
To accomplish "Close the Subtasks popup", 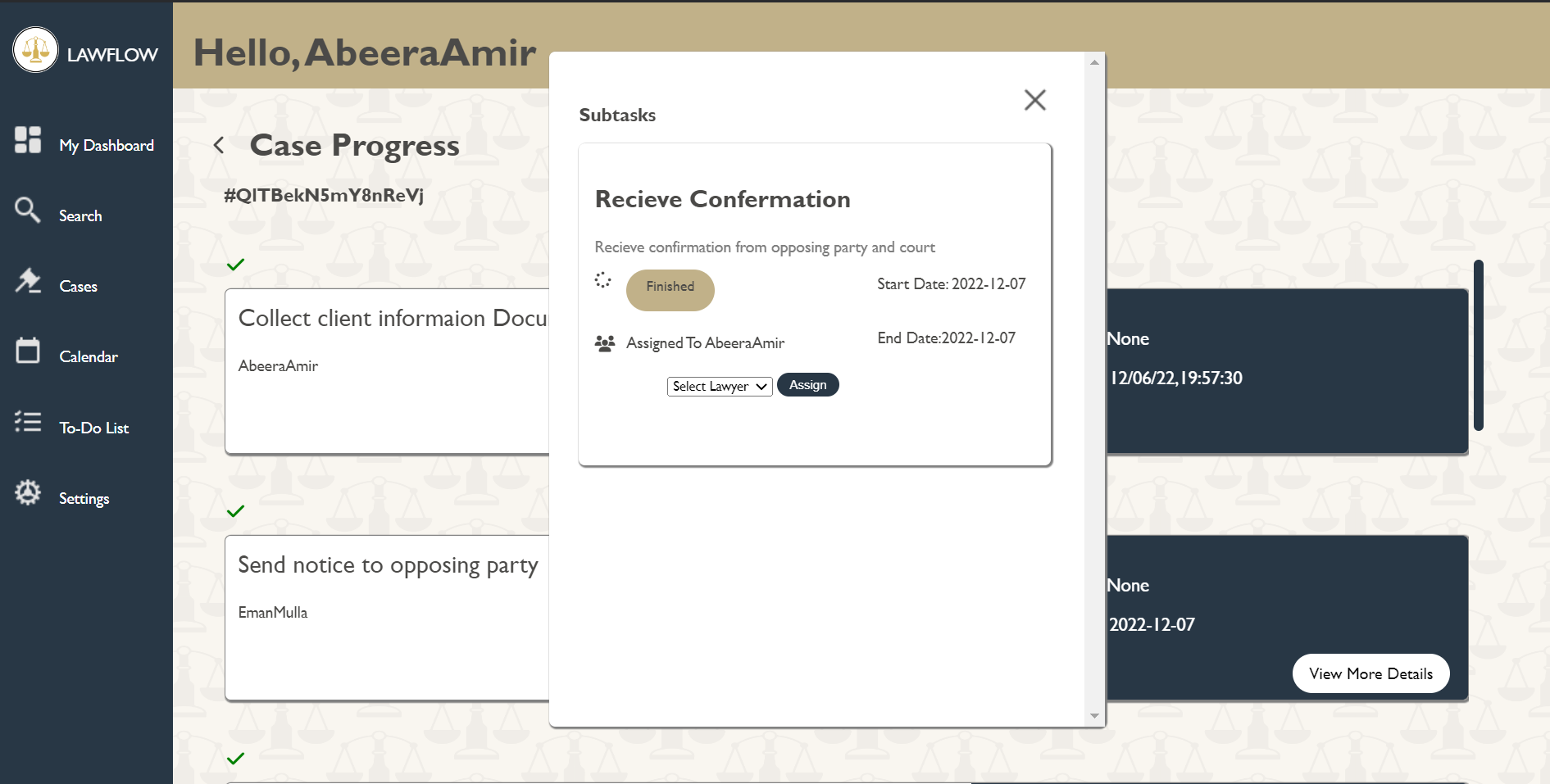I will 1034,99.
